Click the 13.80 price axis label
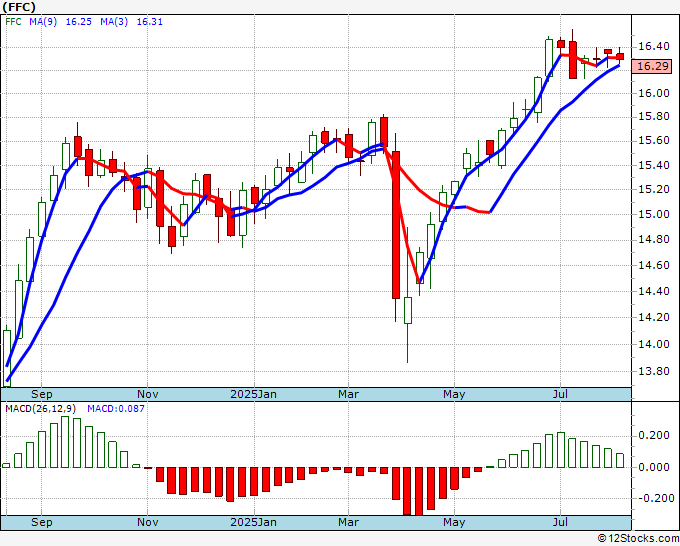This screenshot has height=546, width=680. coord(654,371)
